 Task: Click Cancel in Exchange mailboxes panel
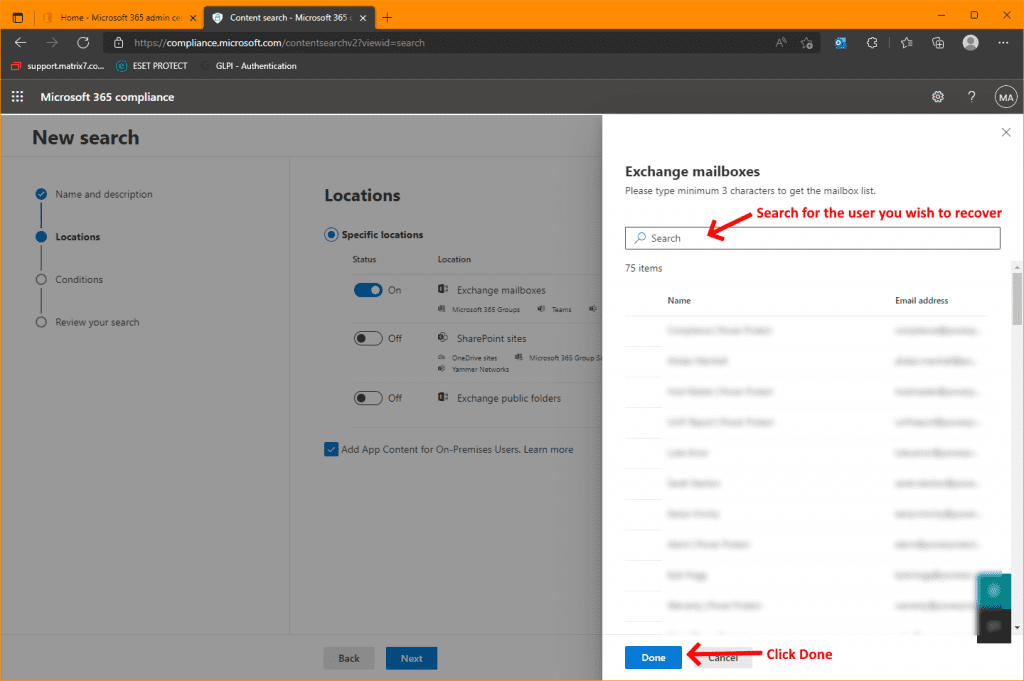pyautogui.click(x=723, y=657)
